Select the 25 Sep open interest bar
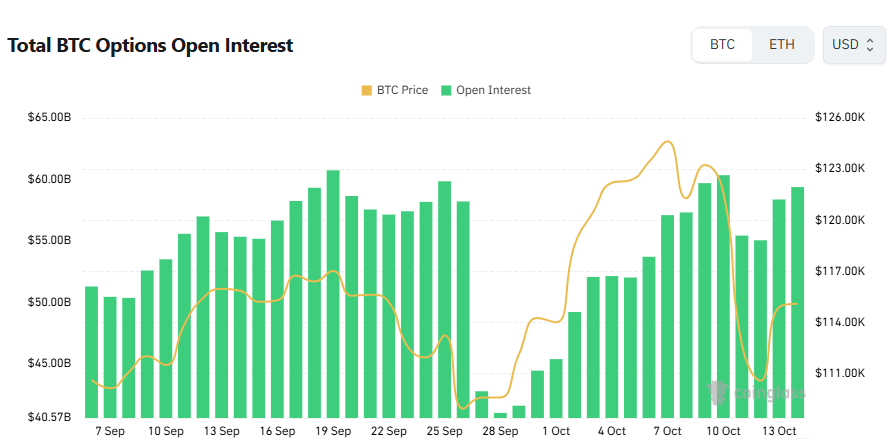This screenshot has height=439, width=891. 444,300
